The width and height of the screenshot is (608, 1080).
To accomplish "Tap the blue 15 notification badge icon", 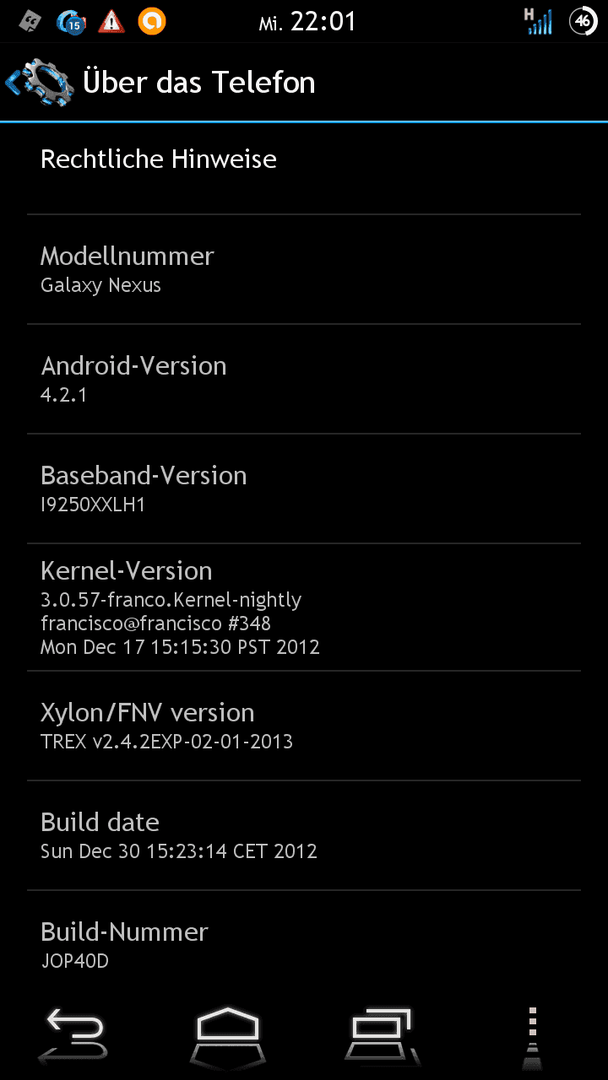I will (70, 22).
